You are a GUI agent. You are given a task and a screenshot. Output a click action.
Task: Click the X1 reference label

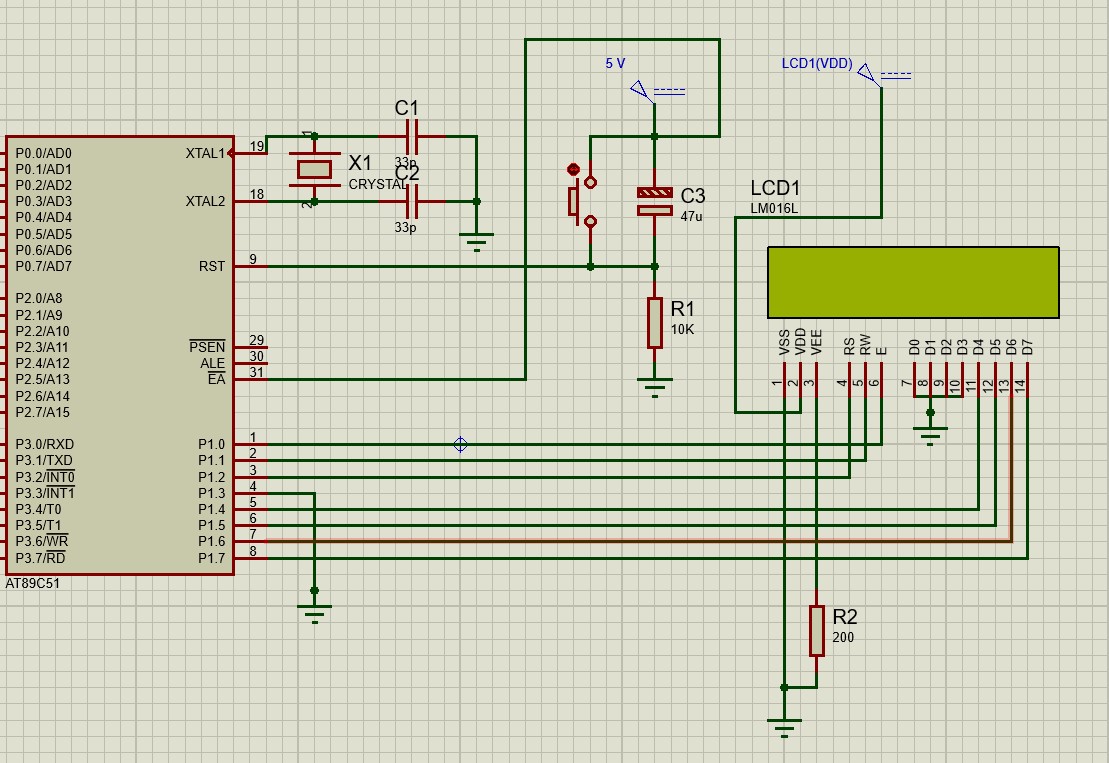pyautogui.click(x=360, y=163)
